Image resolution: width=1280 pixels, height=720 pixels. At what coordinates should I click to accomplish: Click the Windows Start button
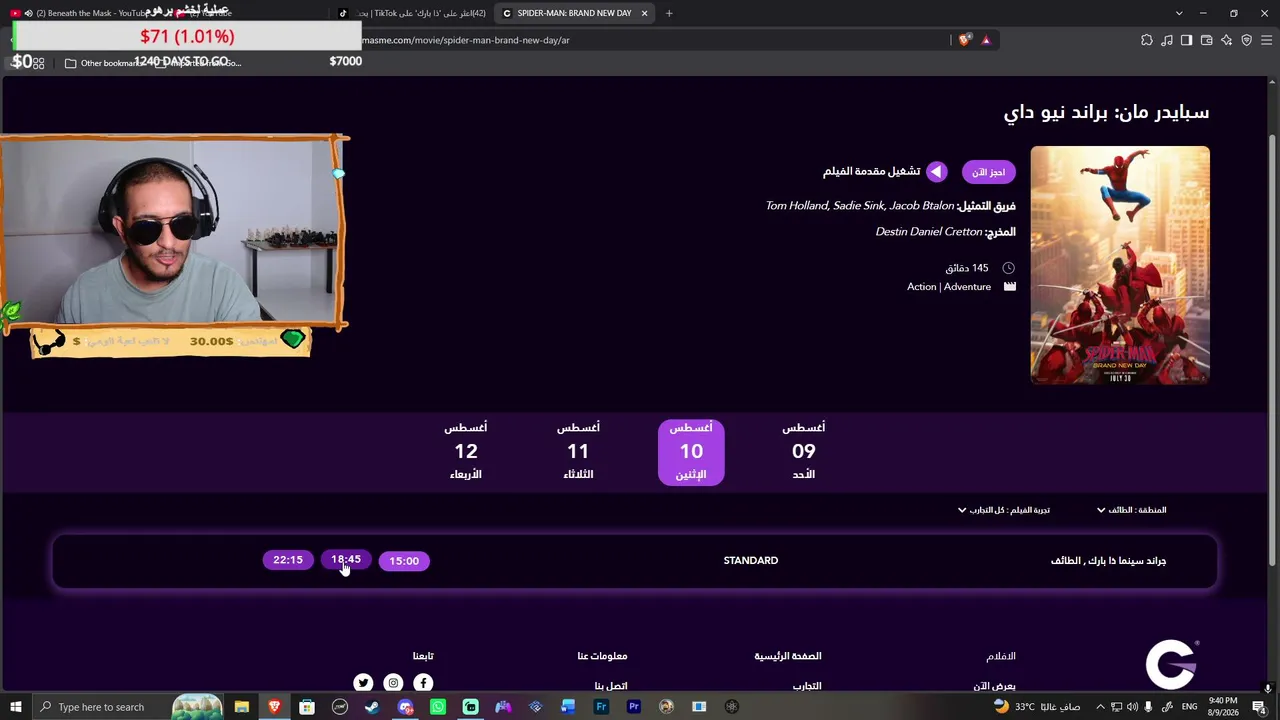(16, 707)
